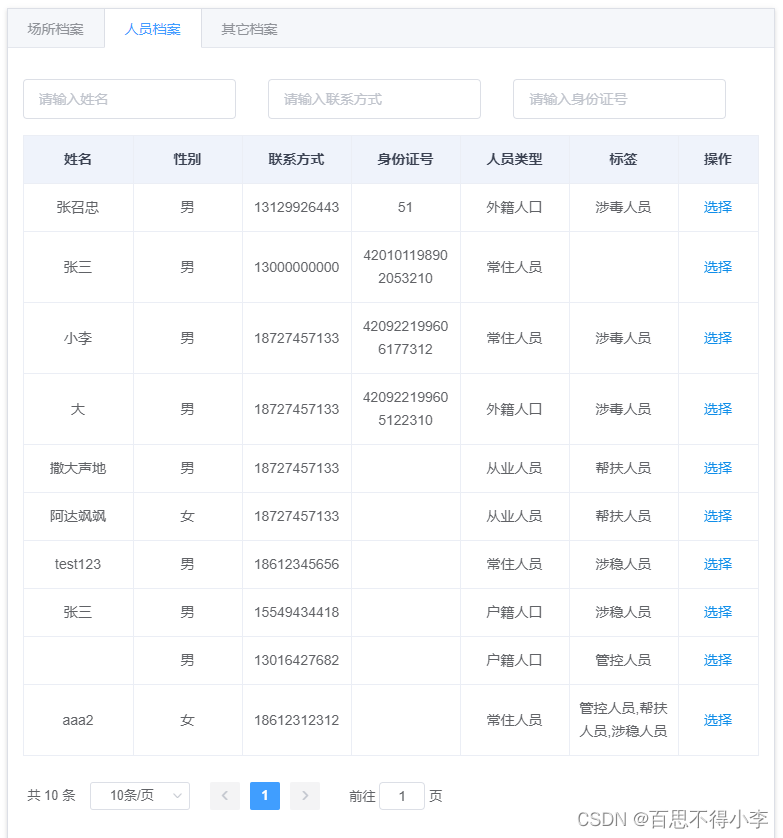Select 选择 for aaa2
Image resolution: width=783 pixels, height=838 pixels.
(717, 720)
